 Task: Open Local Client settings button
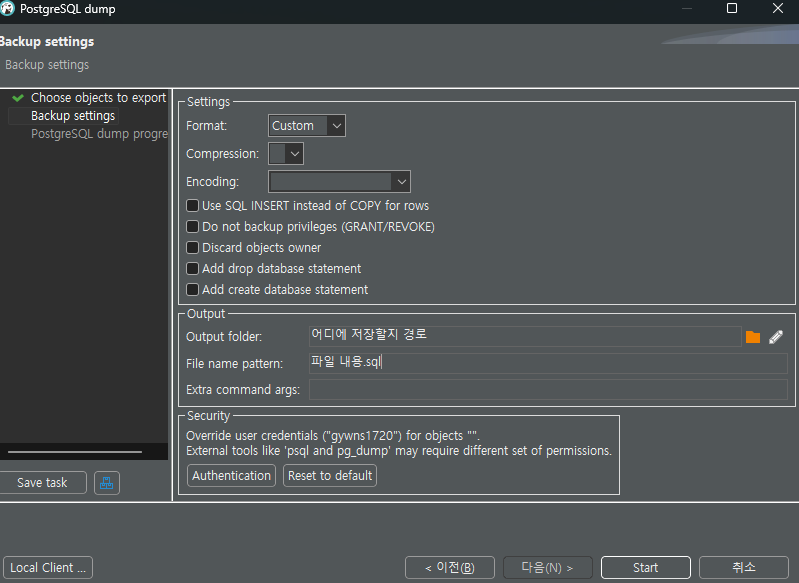tap(48, 567)
